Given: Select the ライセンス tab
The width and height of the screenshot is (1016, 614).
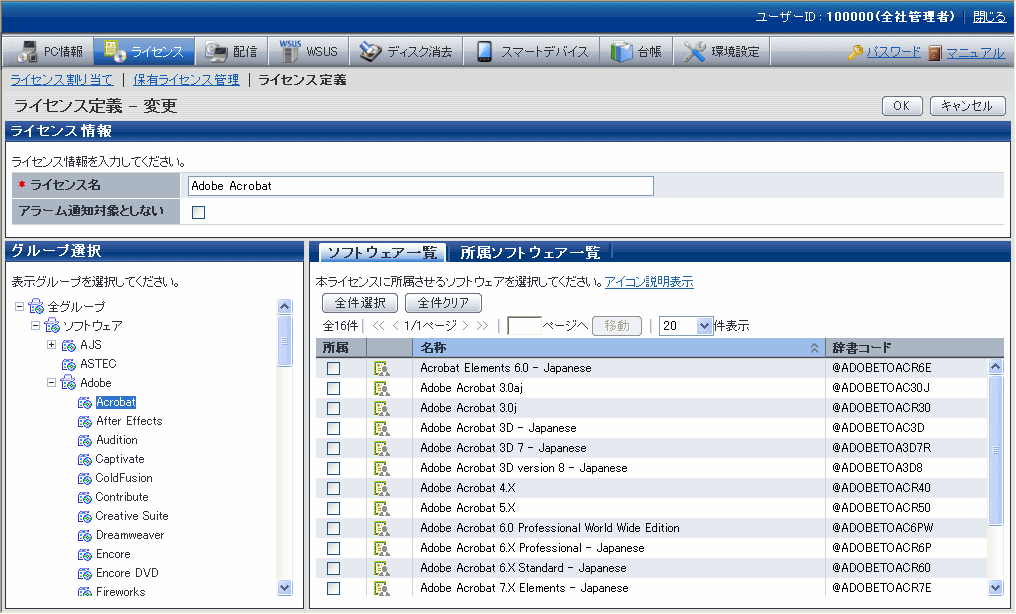Looking at the screenshot, I should (x=144, y=51).
